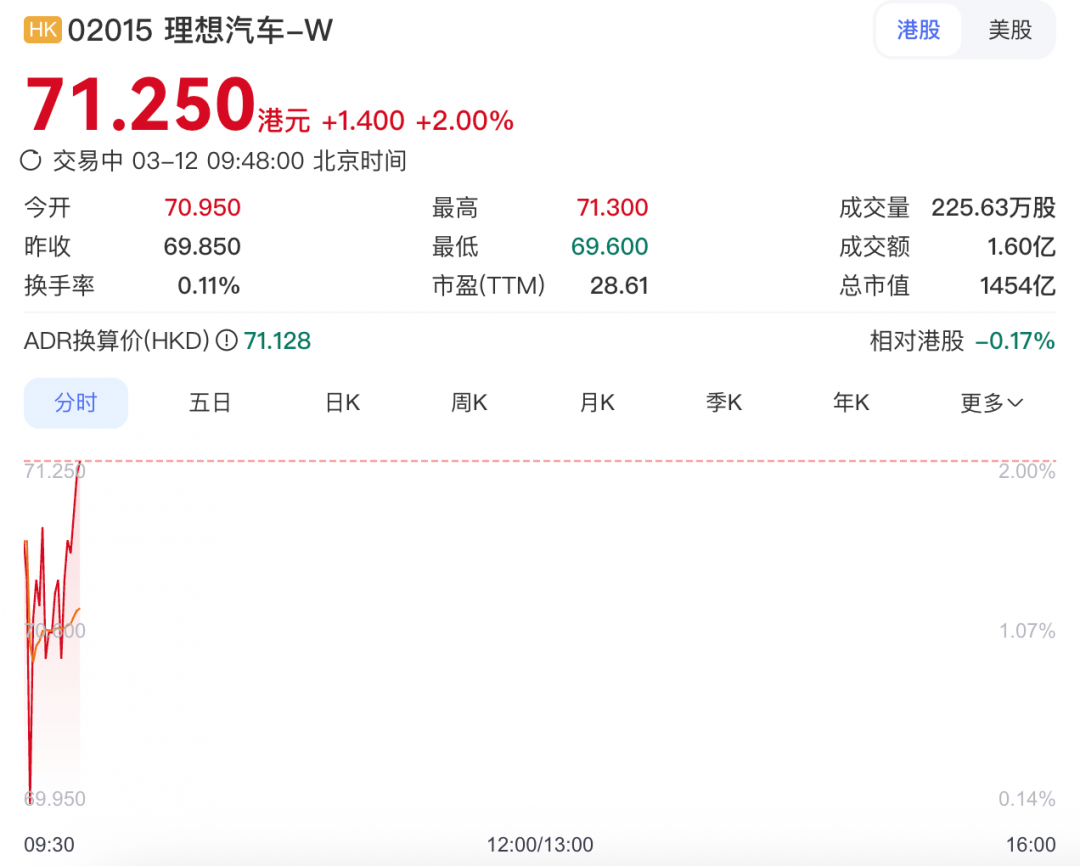Click the 09:30 time axis label

49,845
